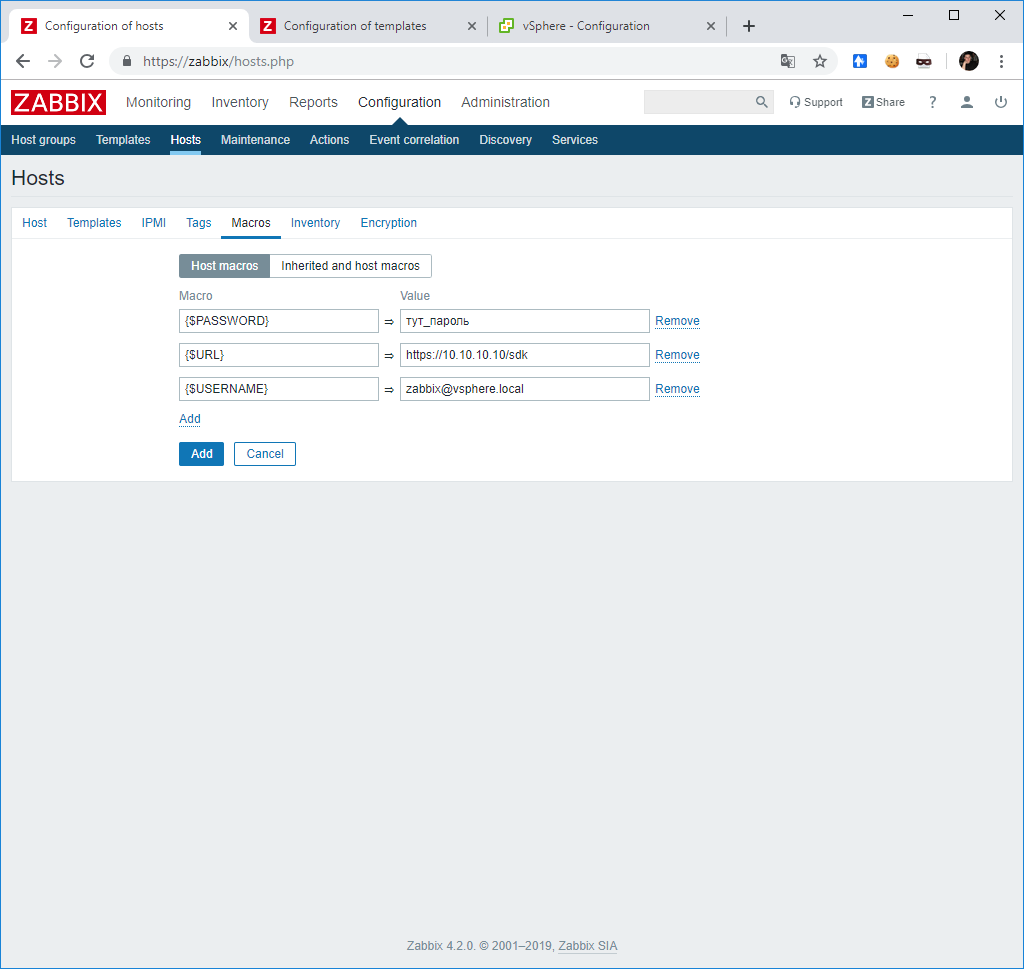Click the Cancel button
This screenshot has width=1024, height=969.
[x=264, y=454]
